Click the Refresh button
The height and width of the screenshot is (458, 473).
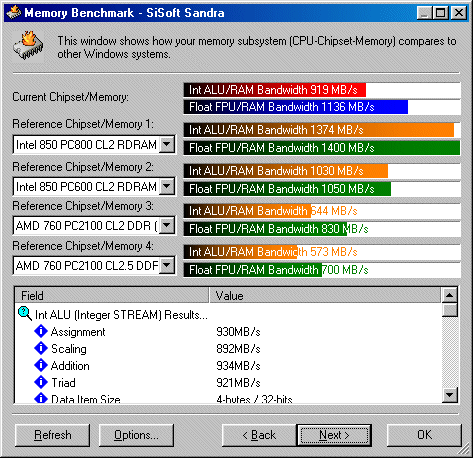[53, 435]
